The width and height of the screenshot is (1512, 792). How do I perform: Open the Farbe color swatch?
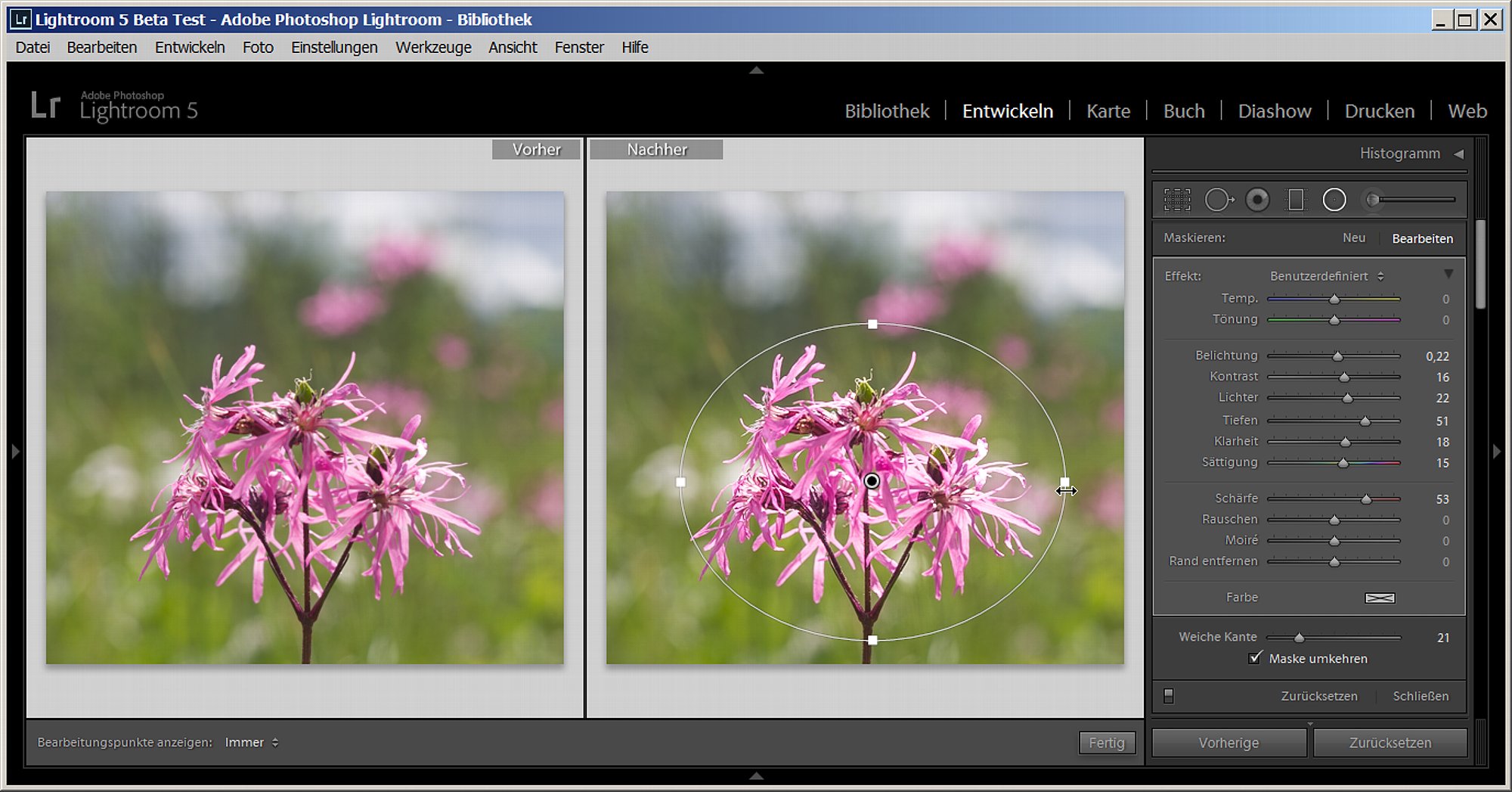click(1380, 598)
